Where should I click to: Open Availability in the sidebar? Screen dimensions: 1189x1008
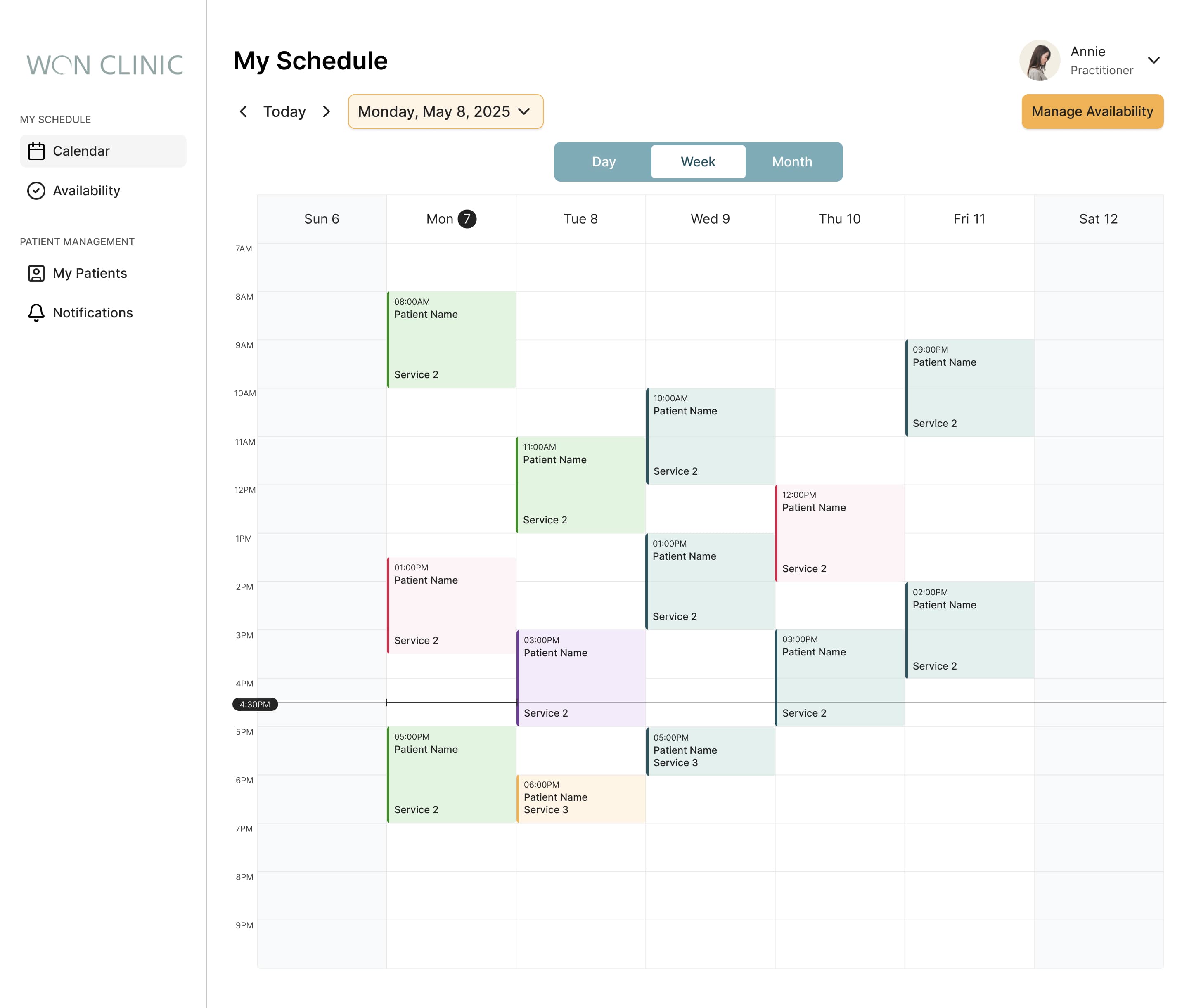(x=86, y=190)
